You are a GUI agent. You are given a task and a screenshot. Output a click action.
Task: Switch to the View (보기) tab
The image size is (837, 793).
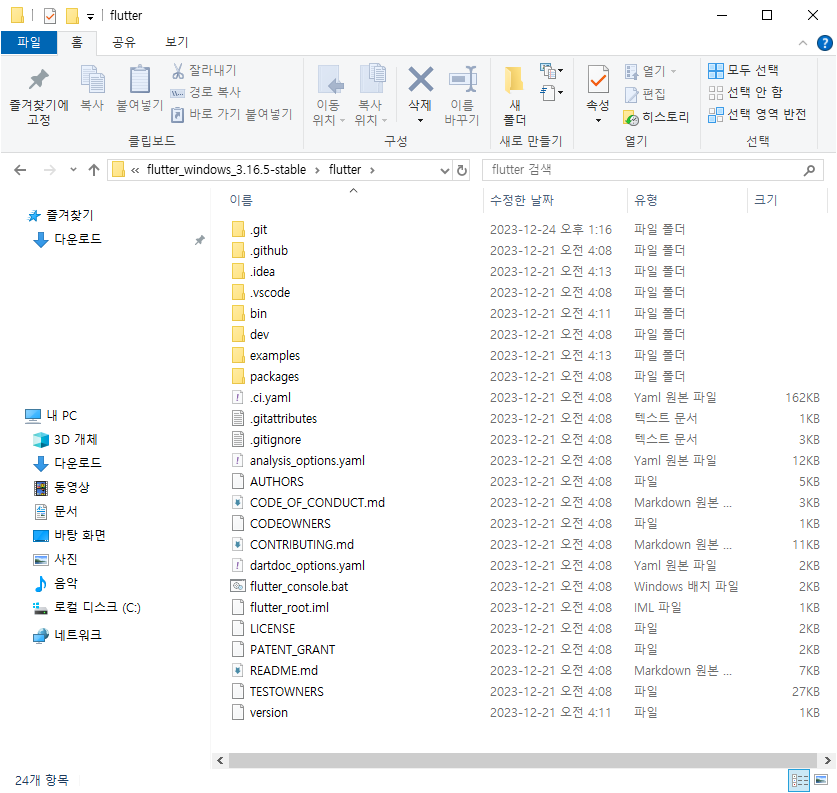176,42
